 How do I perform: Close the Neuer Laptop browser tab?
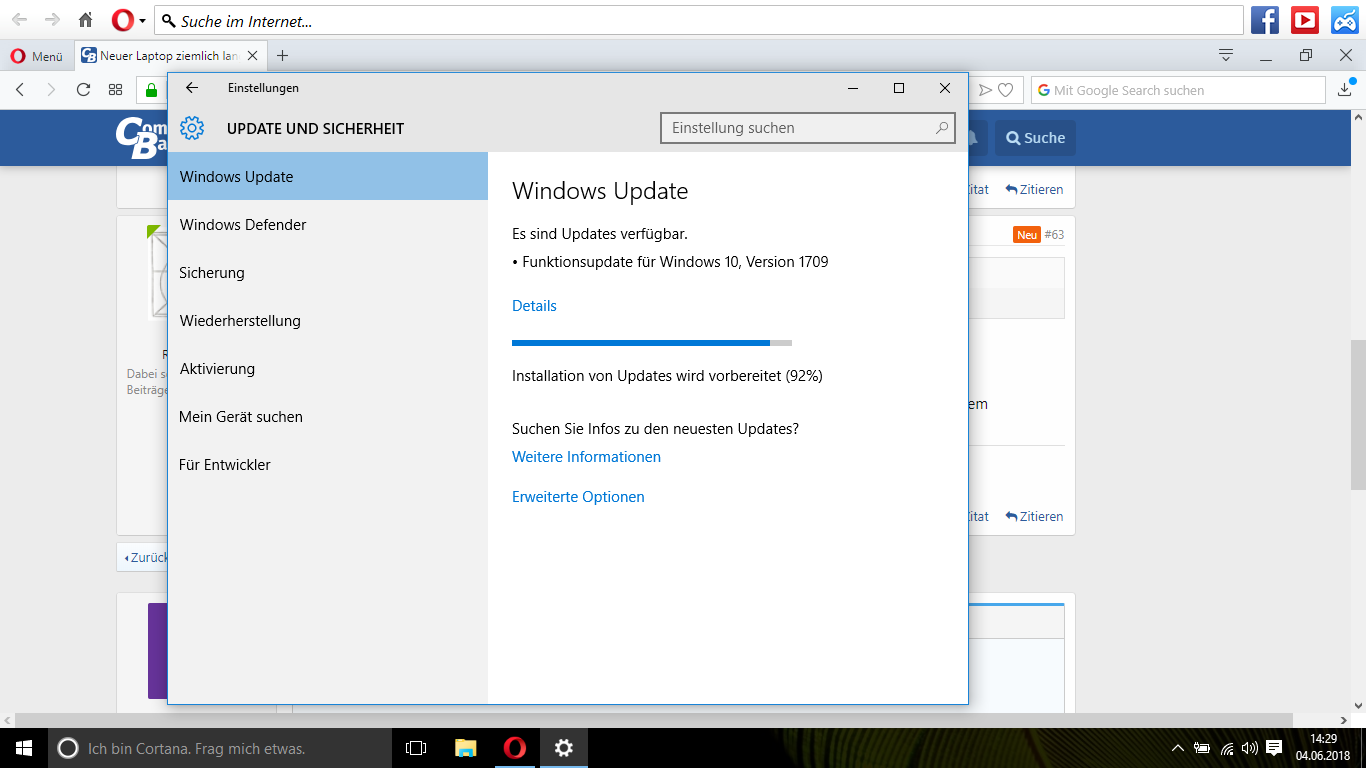(253, 56)
